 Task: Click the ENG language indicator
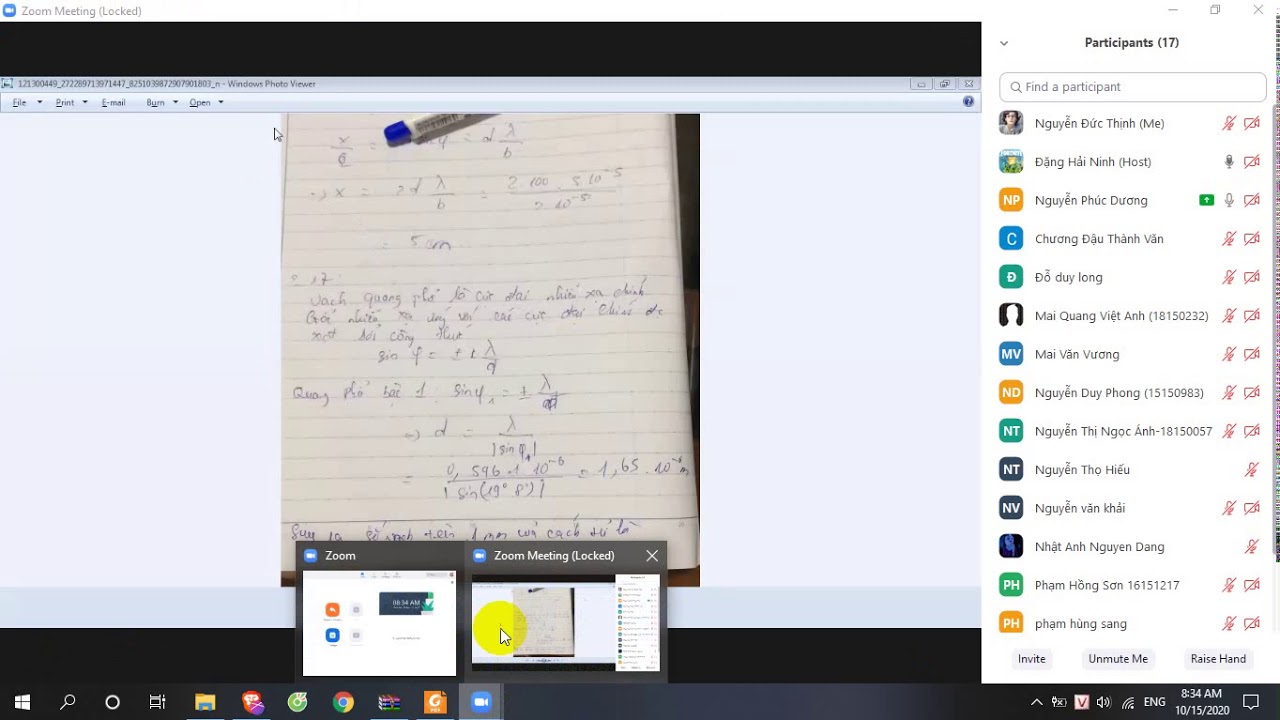[1154, 702]
